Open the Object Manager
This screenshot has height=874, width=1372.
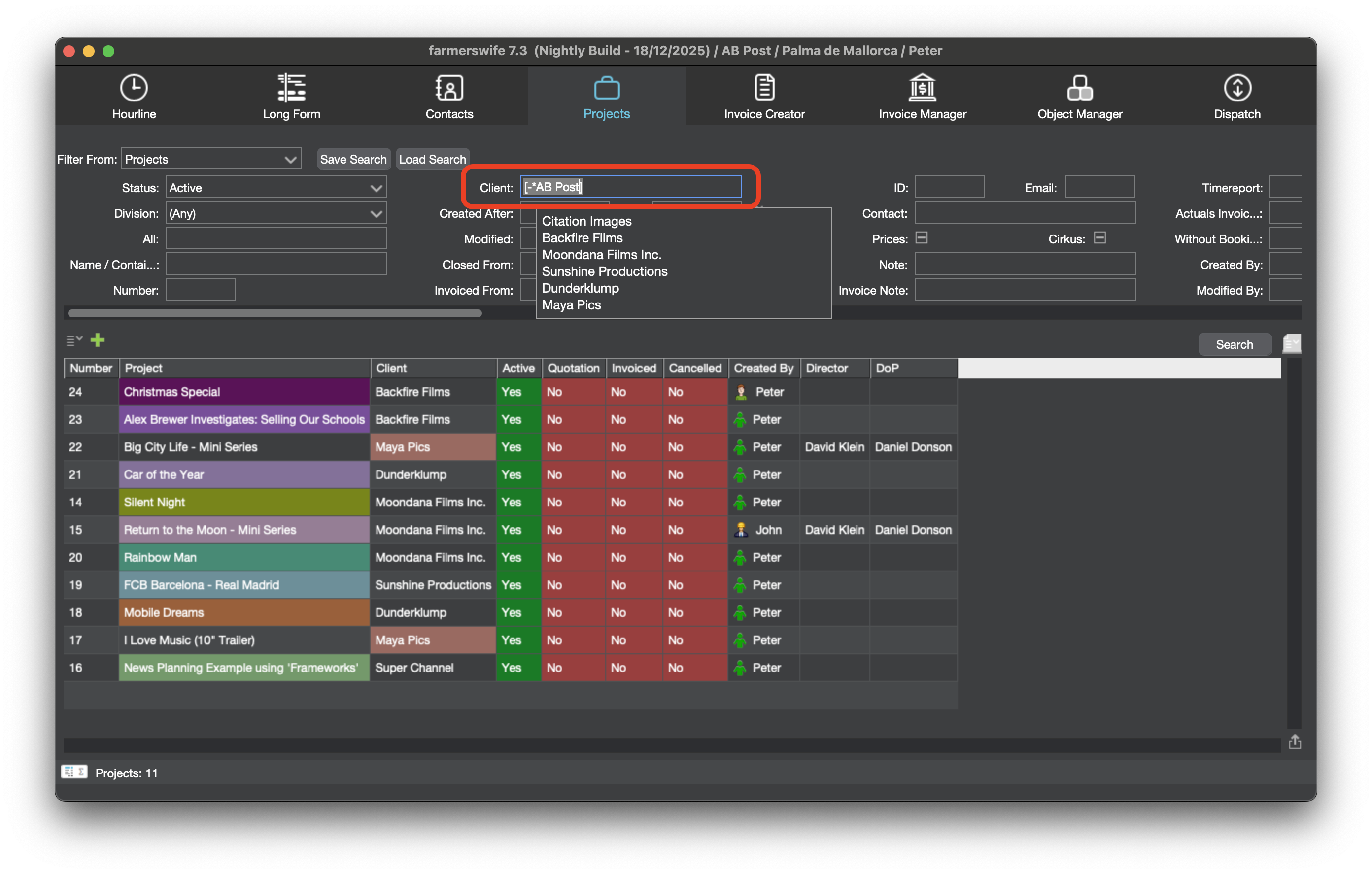pos(1079,97)
